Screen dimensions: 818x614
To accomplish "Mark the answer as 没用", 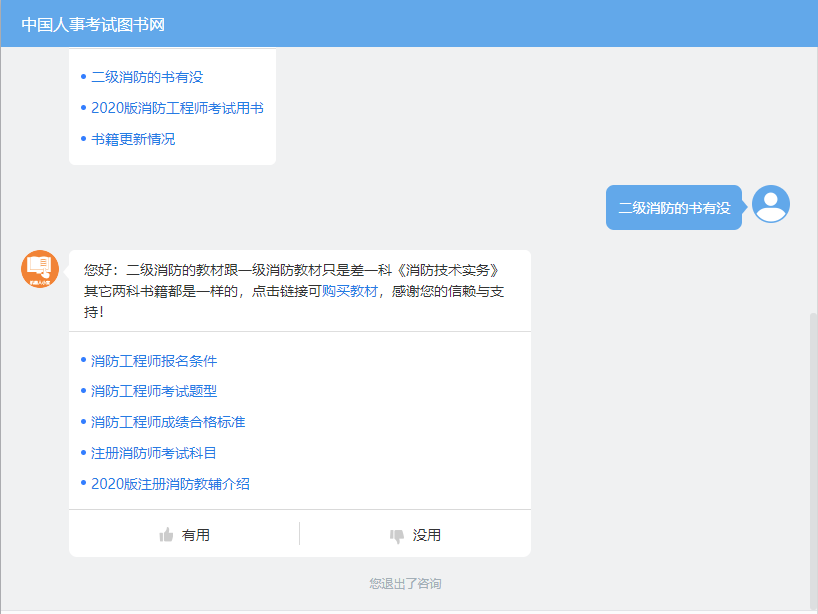I will (x=415, y=535).
